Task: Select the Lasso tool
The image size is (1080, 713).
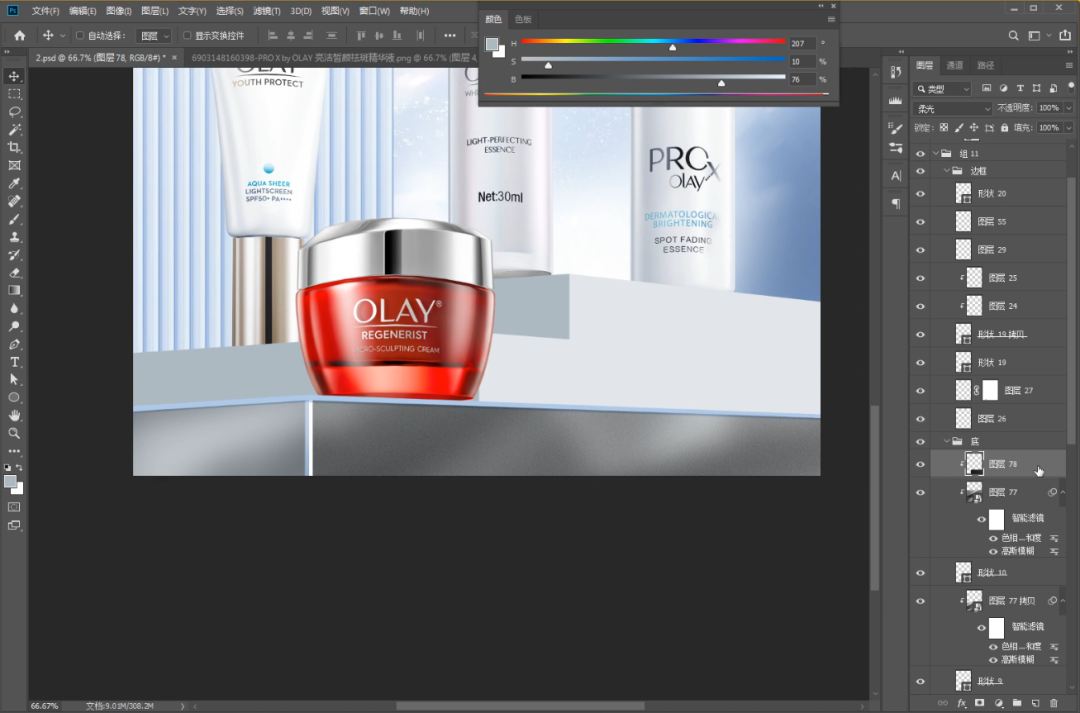Action: coord(14,111)
